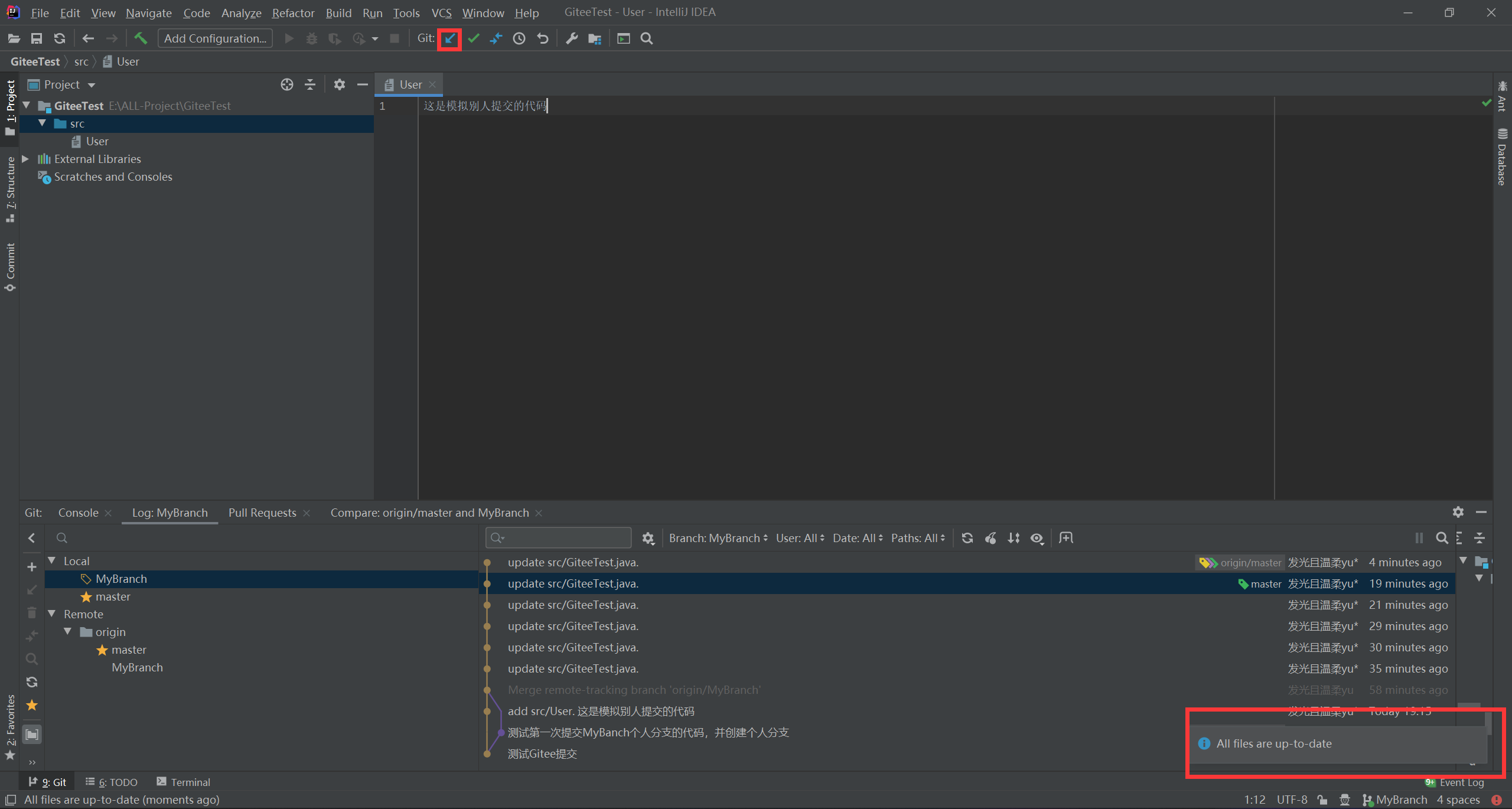Open the Refactor menu
1512x809 pixels.
click(x=293, y=13)
